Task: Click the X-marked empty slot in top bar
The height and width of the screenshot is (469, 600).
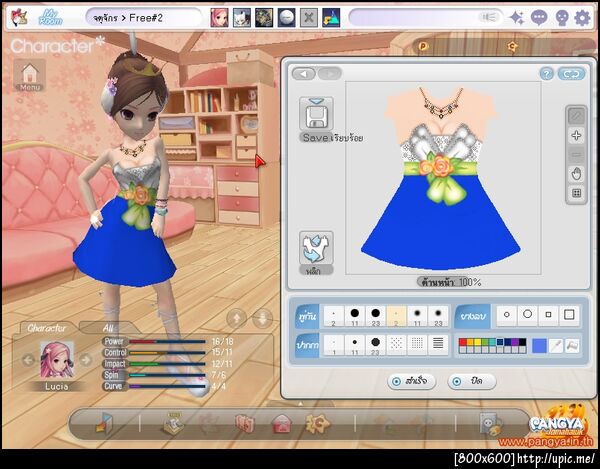Action: click(309, 18)
